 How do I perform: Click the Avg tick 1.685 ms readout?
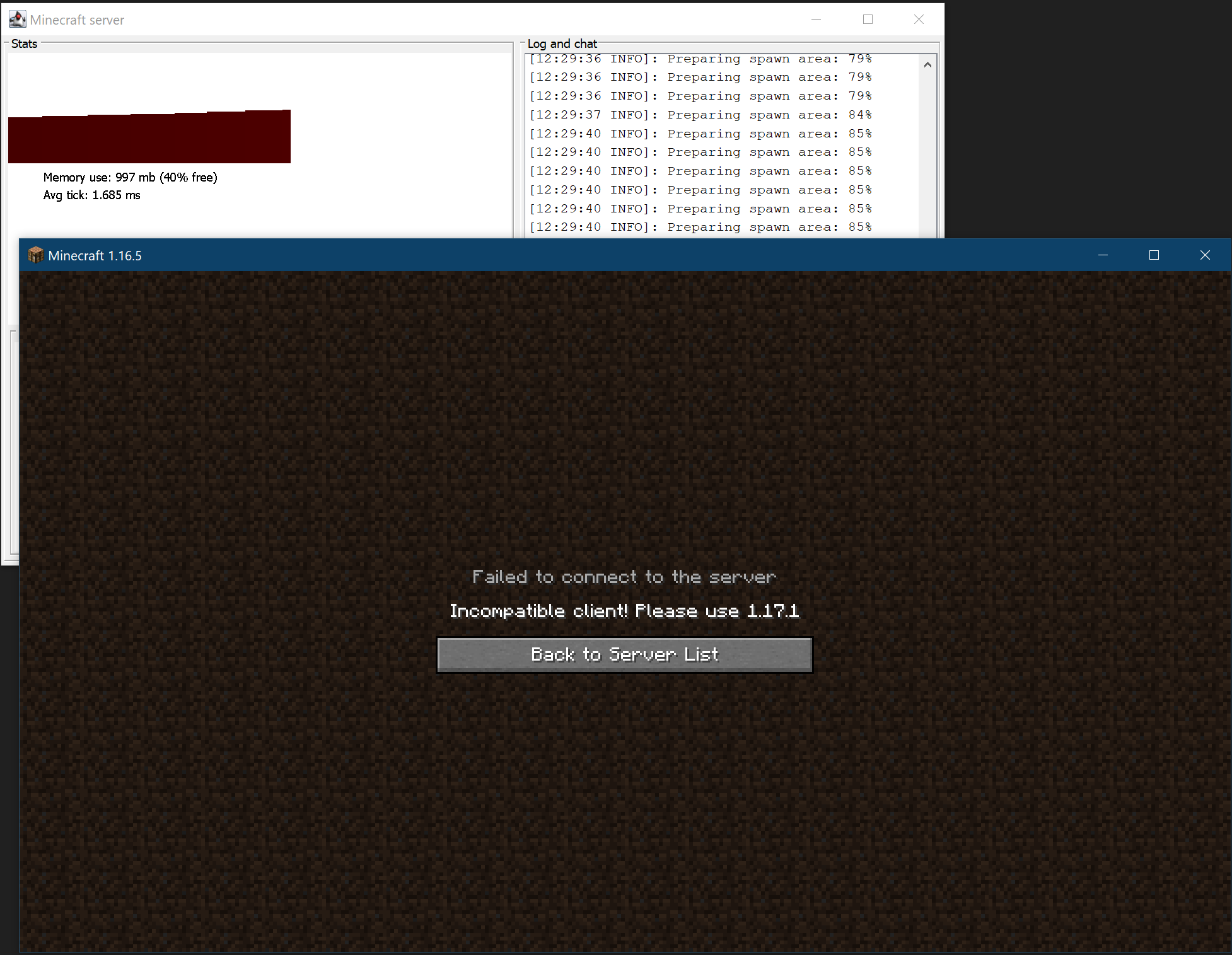91,195
